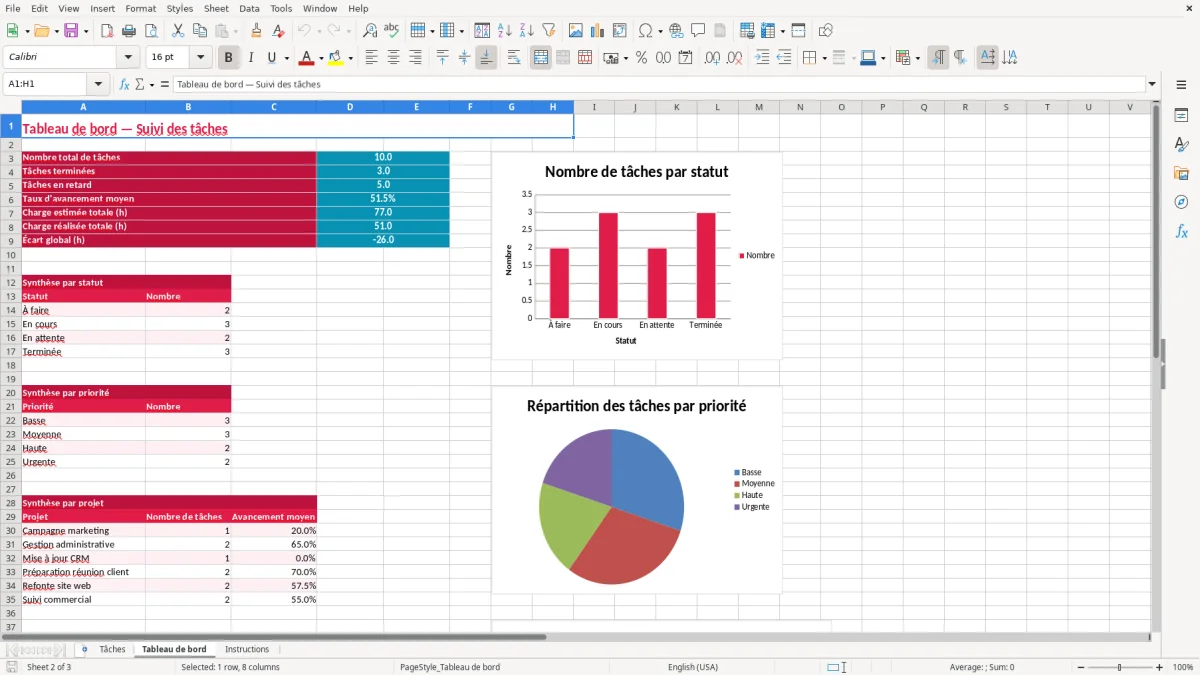Sort ascending A to Z

505,31
